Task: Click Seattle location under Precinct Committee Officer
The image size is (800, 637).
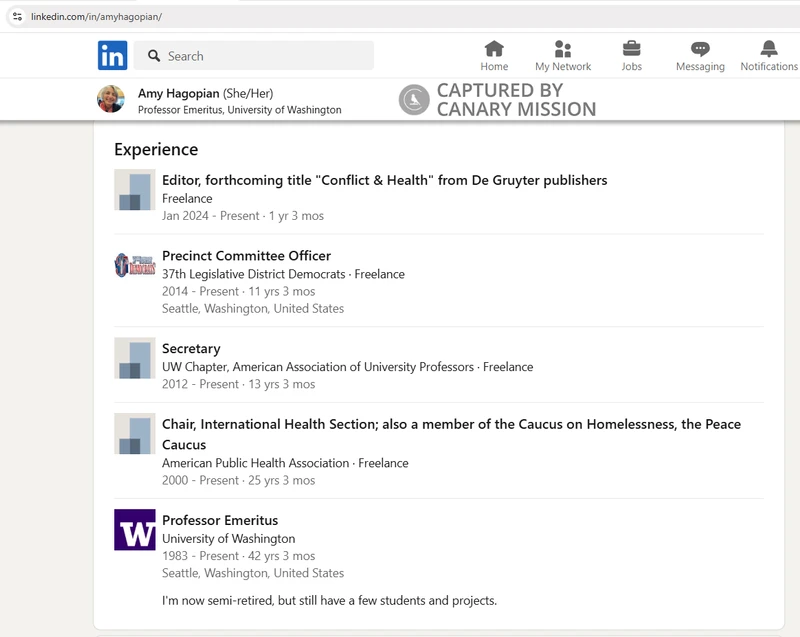Action: (253, 309)
